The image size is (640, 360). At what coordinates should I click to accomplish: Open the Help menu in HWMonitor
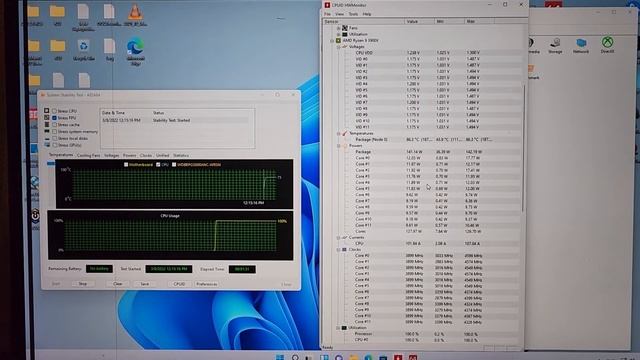[367, 14]
